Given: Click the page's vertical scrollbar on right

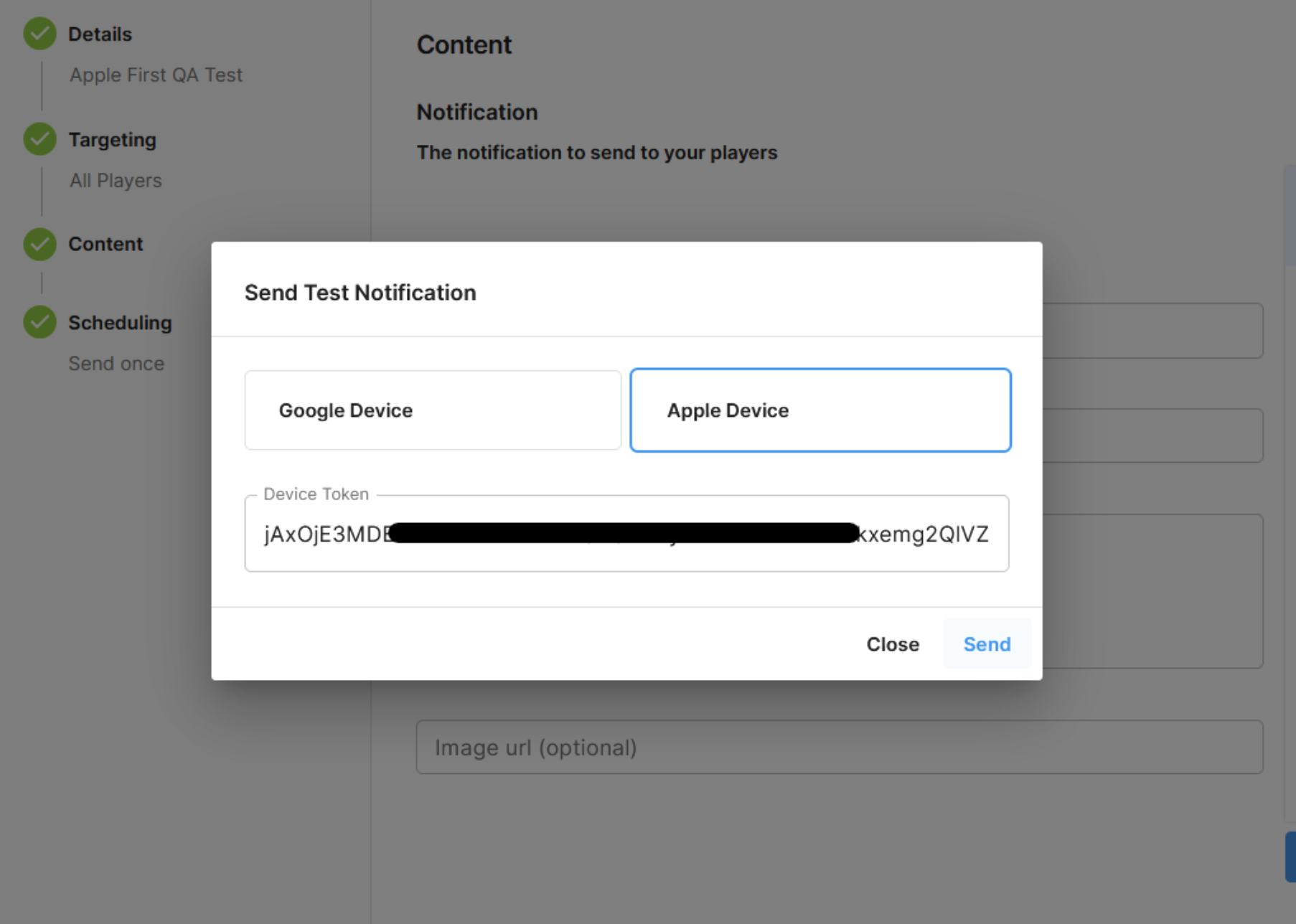Looking at the screenshot, I should [x=1289, y=215].
